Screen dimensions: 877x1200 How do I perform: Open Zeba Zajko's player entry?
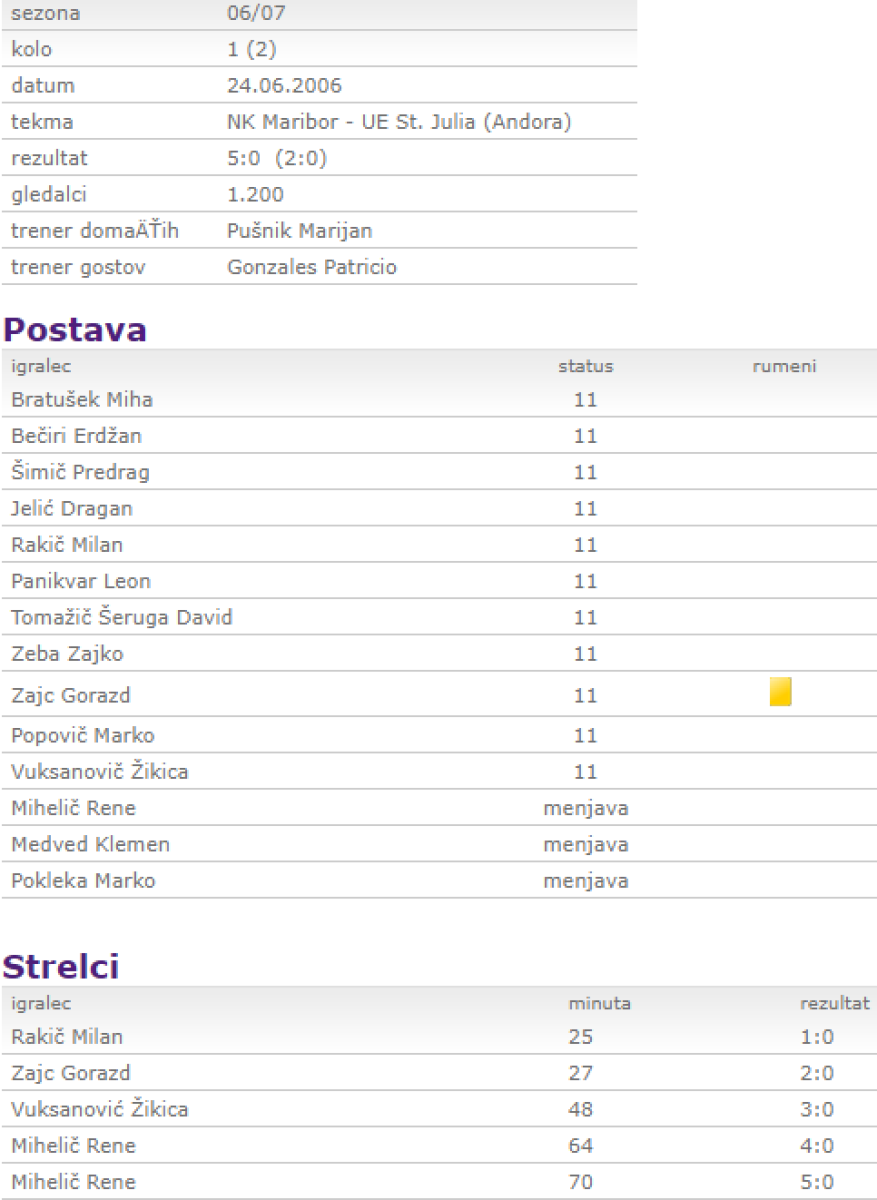tap(67, 654)
